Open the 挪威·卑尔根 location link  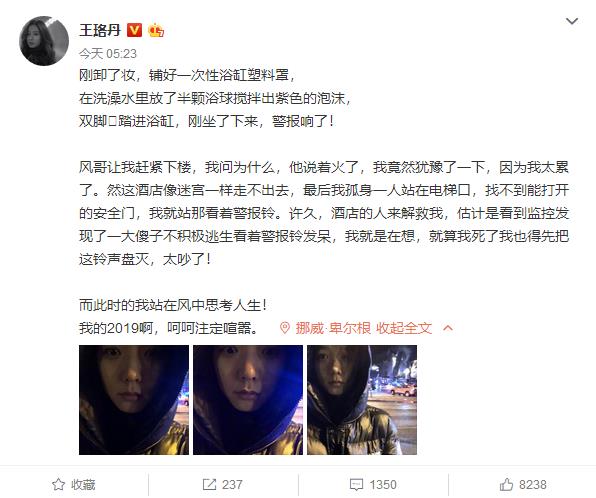pyautogui.click(x=333, y=328)
